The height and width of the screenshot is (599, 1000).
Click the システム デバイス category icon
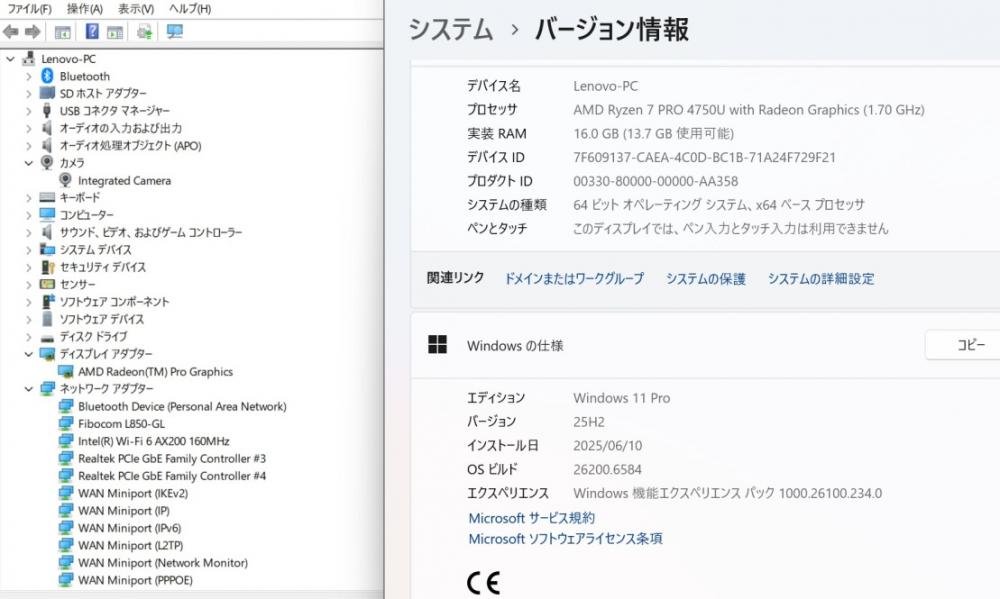[47, 249]
